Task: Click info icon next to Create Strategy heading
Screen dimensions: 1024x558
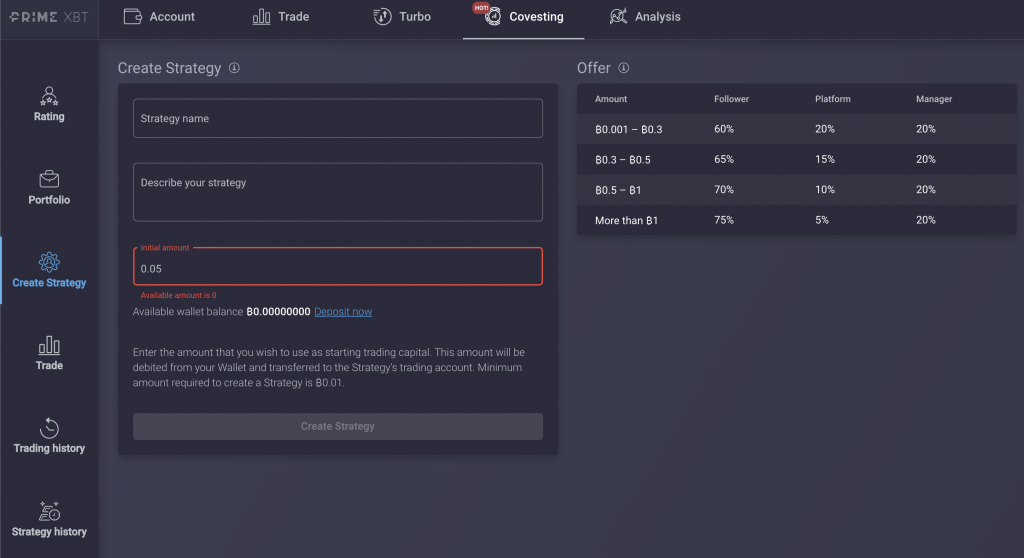Action: click(234, 68)
